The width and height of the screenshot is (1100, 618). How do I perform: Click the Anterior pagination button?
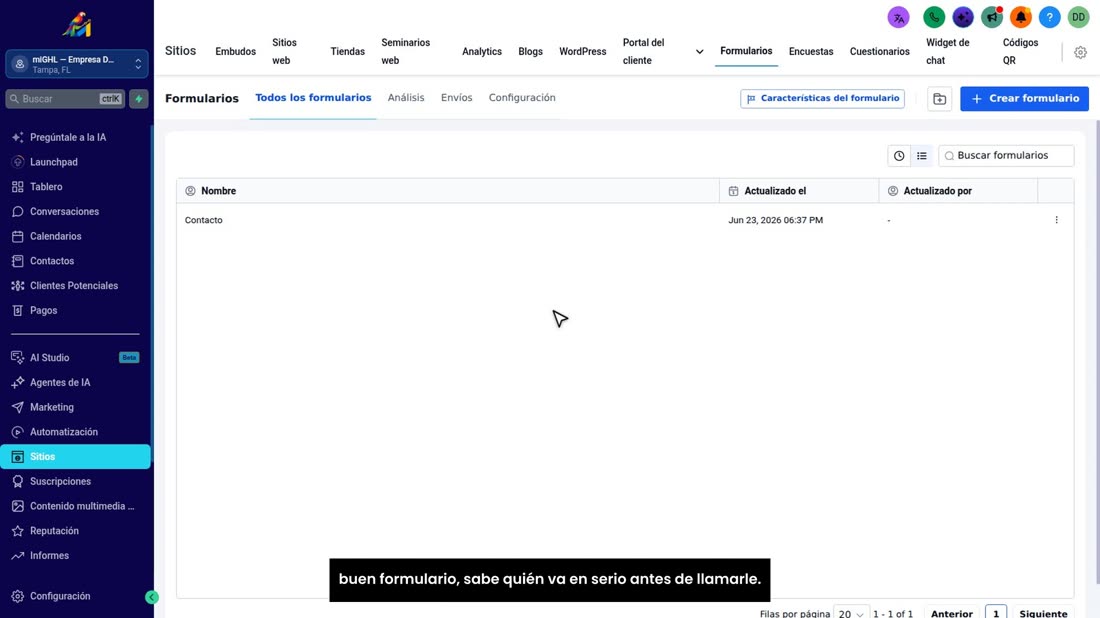[952, 613]
